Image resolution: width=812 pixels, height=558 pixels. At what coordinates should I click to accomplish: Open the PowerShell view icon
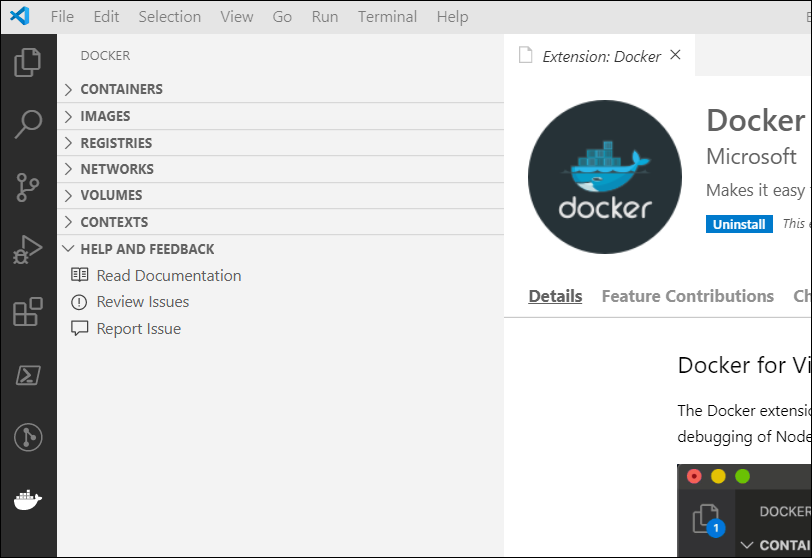(x=28, y=375)
